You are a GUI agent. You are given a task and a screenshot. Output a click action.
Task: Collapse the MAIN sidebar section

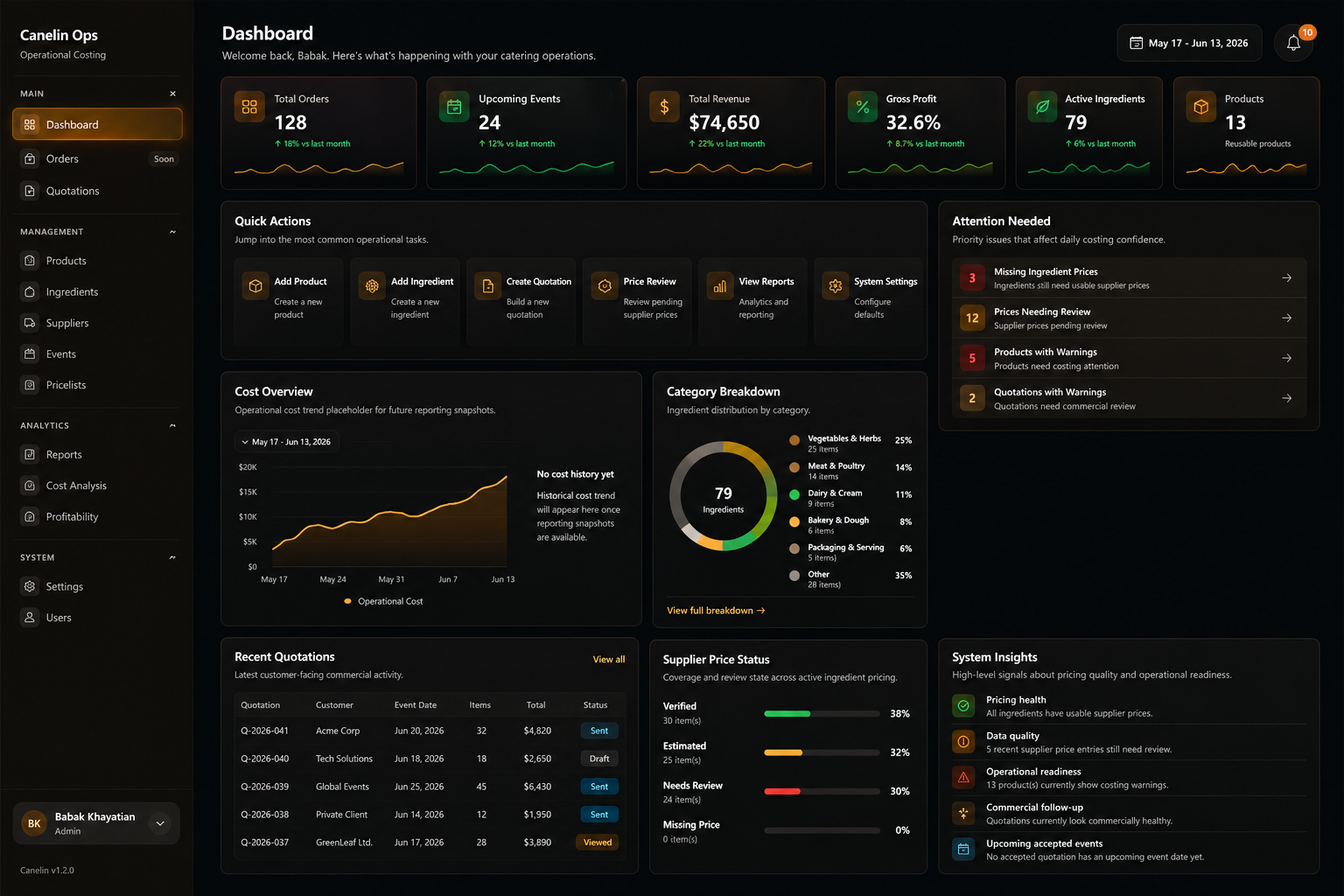coord(172,94)
